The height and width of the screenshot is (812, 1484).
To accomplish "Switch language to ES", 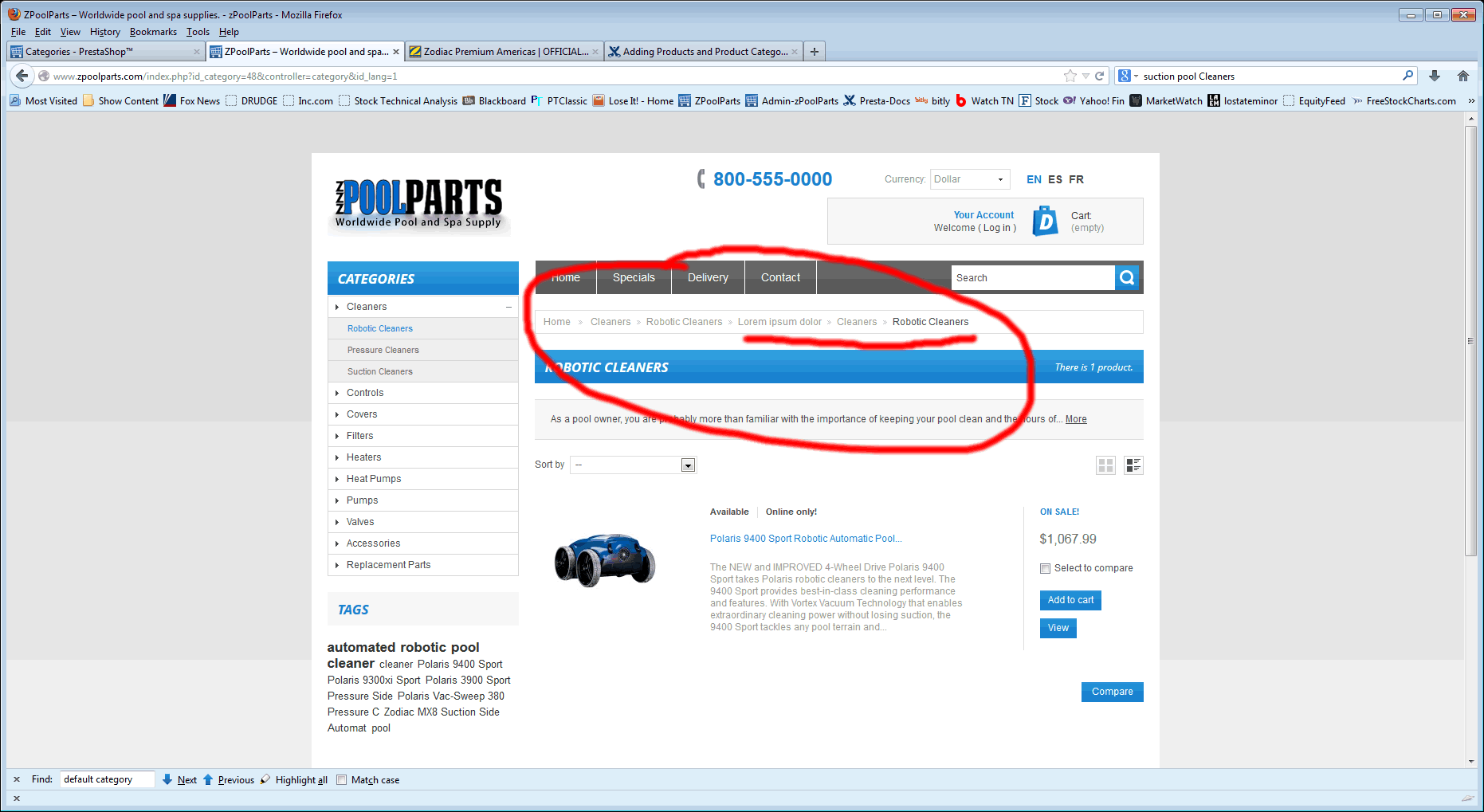I will [x=1055, y=179].
